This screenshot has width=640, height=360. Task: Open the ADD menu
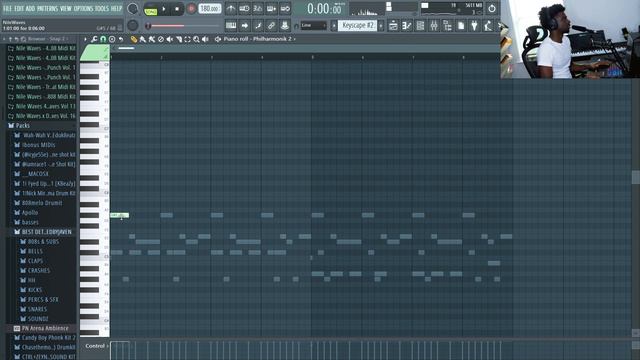pos(31,8)
